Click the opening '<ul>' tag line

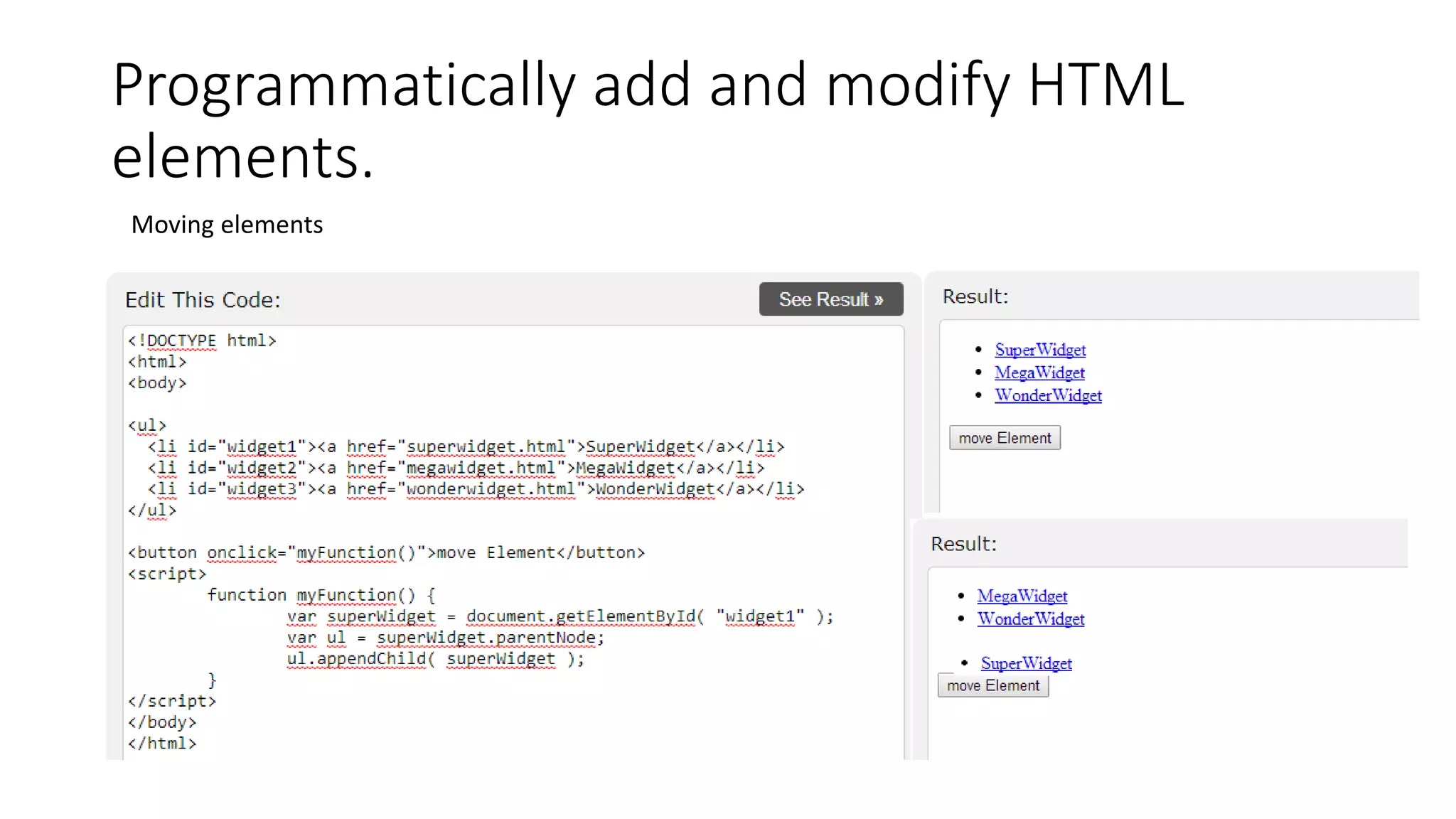point(147,425)
